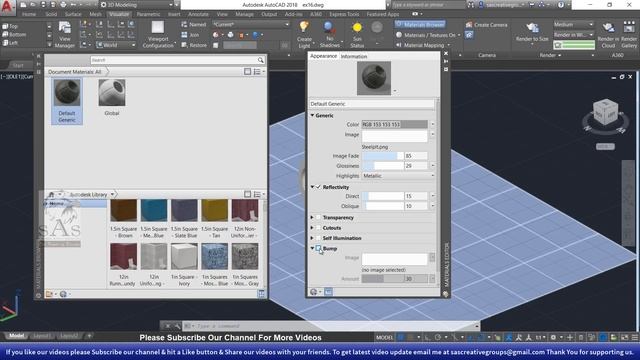Click the Help question mark icon
640x360 pixels.
click(x=561, y=5)
